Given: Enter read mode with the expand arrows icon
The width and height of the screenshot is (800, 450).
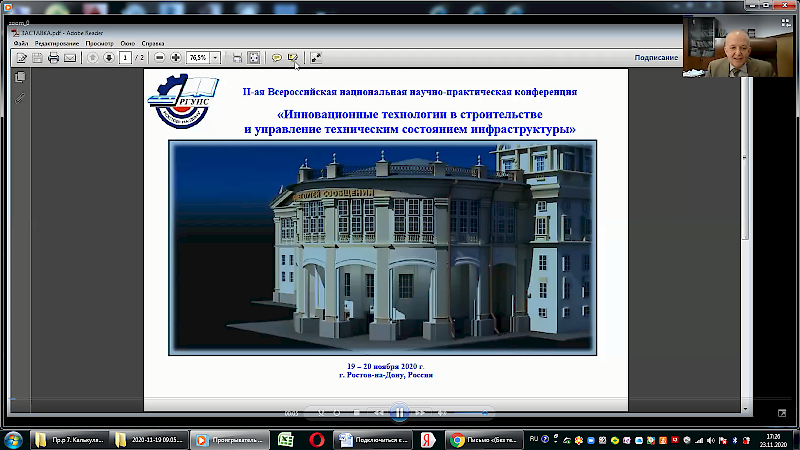Looking at the screenshot, I should (315, 58).
